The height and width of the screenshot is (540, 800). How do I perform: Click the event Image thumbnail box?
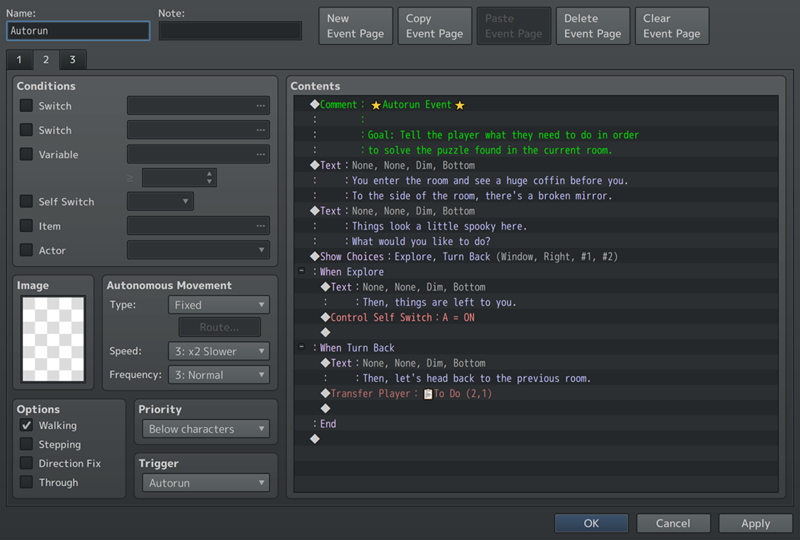click(x=54, y=339)
